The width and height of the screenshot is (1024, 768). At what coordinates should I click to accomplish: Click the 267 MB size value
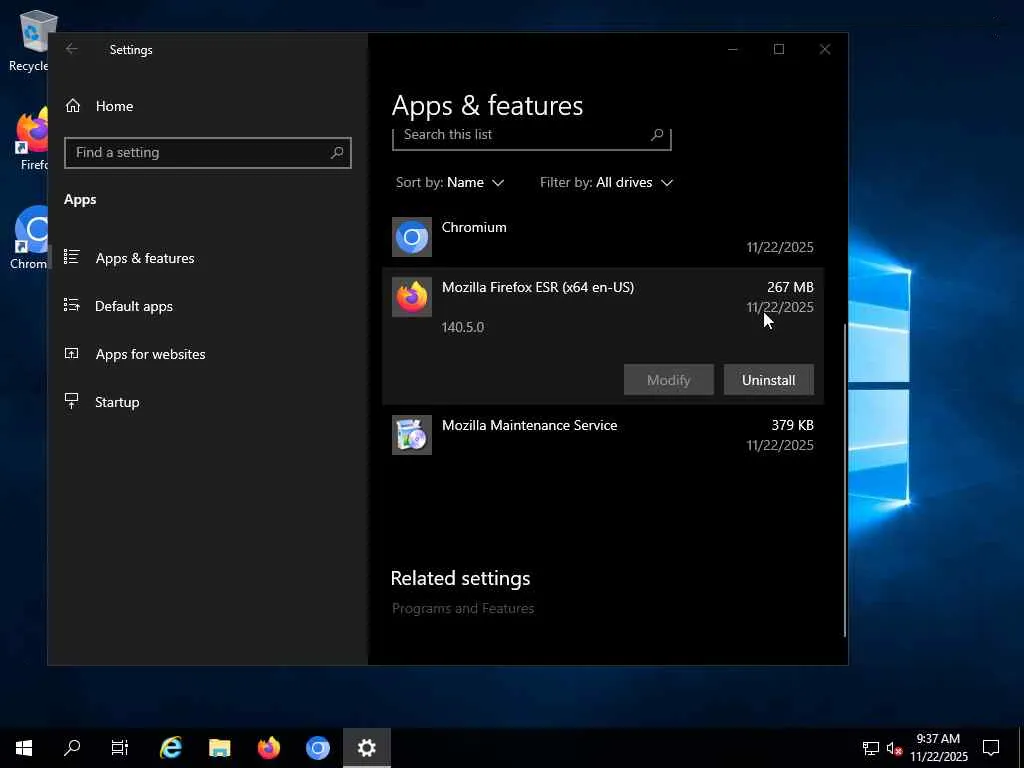pyautogui.click(x=790, y=287)
